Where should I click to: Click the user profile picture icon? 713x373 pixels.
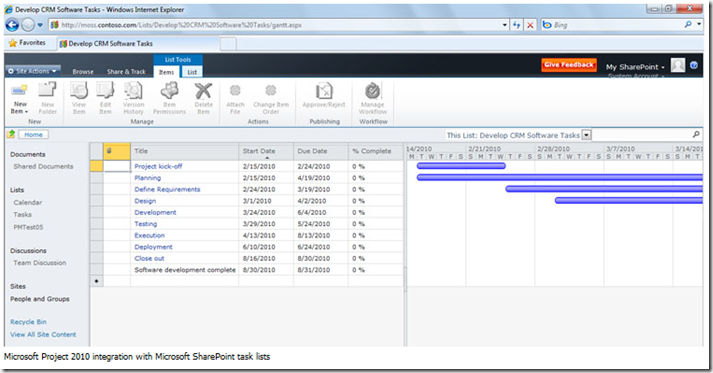pos(678,66)
